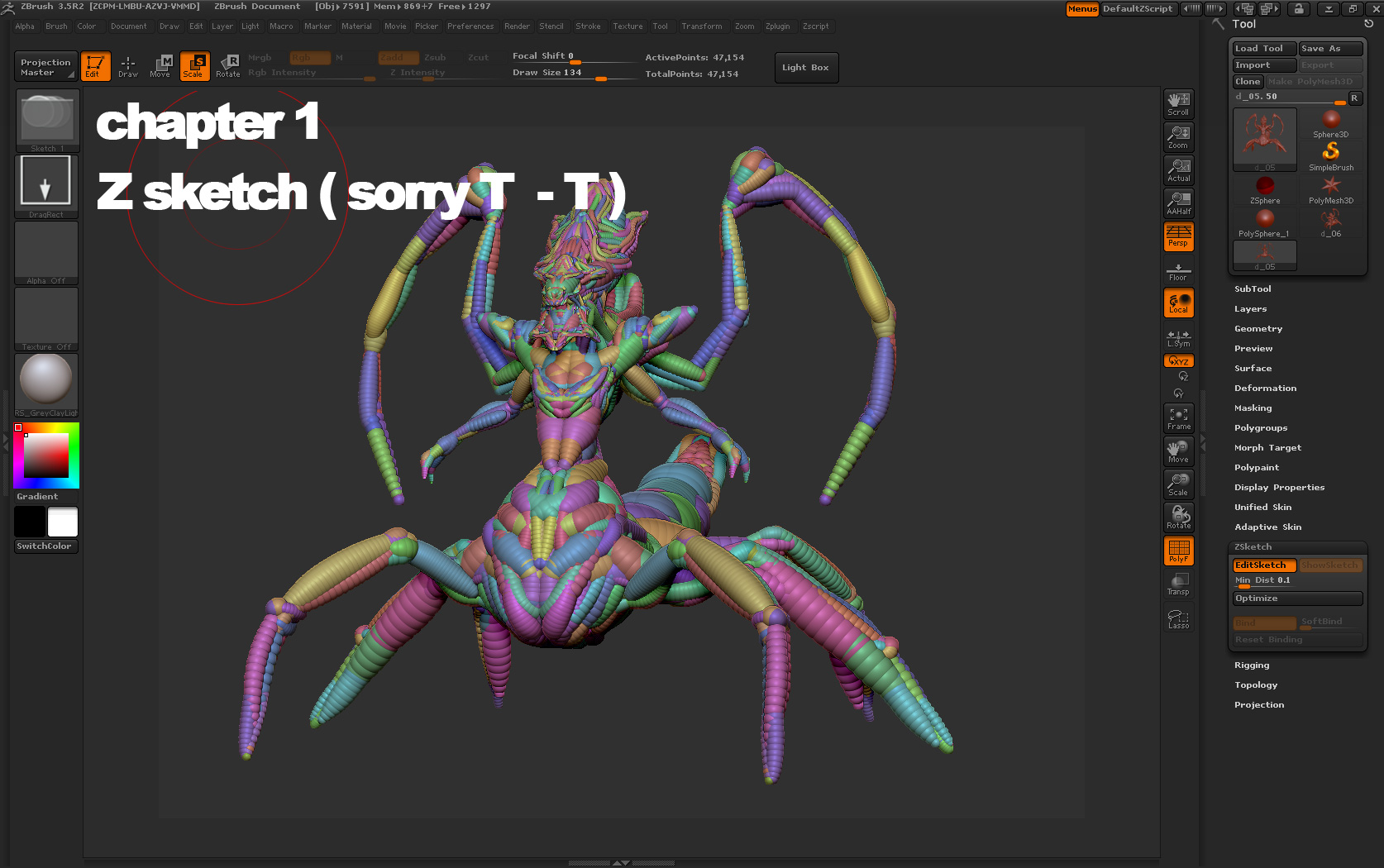The width and height of the screenshot is (1384, 868).
Task: Open the Document menu
Action: pyautogui.click(x=128, y=26)
